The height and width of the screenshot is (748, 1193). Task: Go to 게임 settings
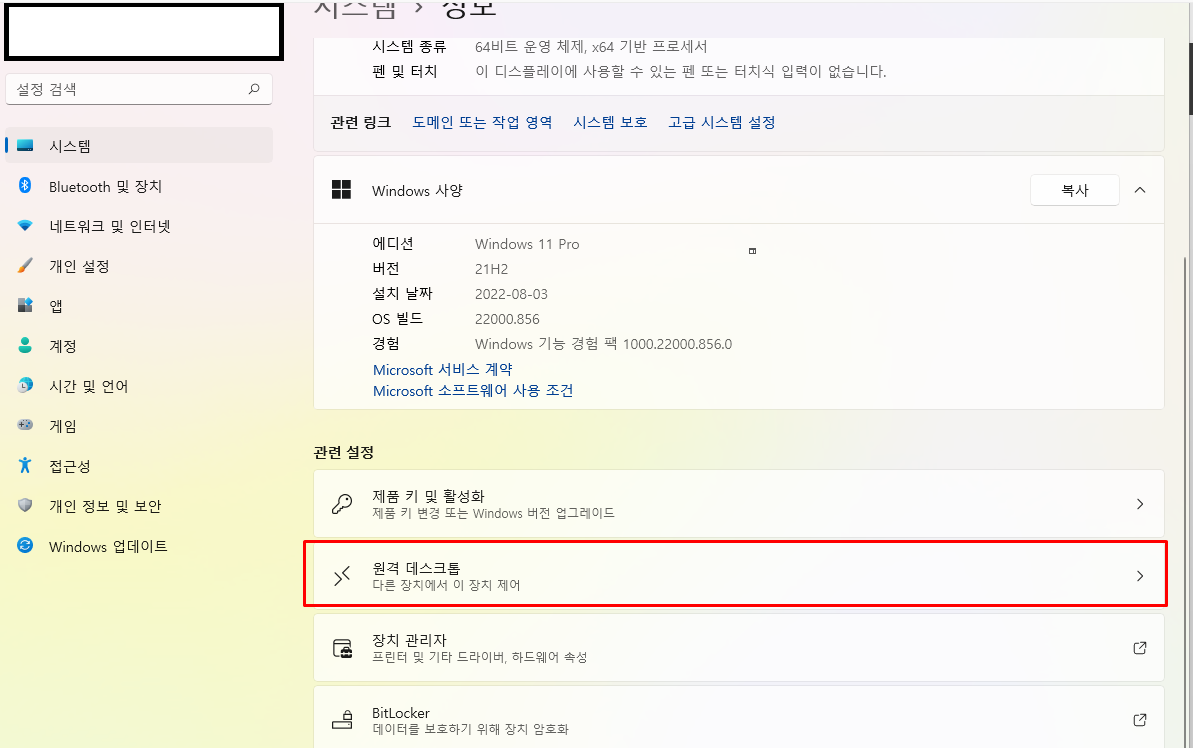[139, 426]
